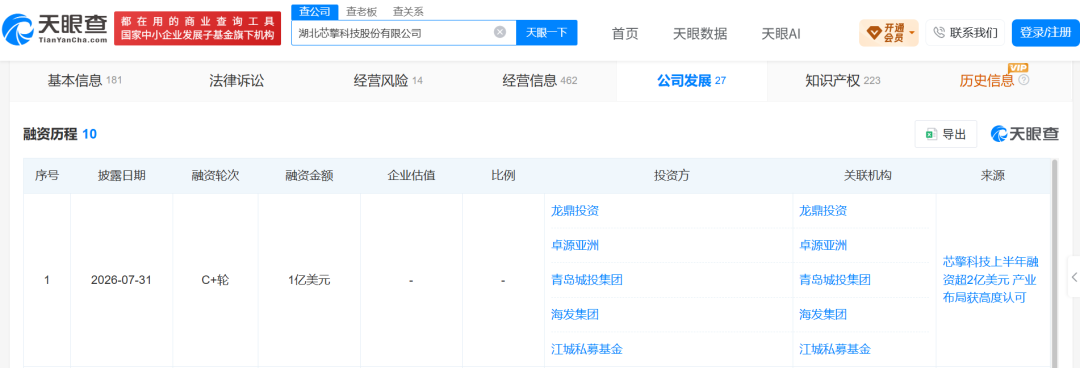
Task: Click the 天眼一下 search button
Action: [547, 32]
